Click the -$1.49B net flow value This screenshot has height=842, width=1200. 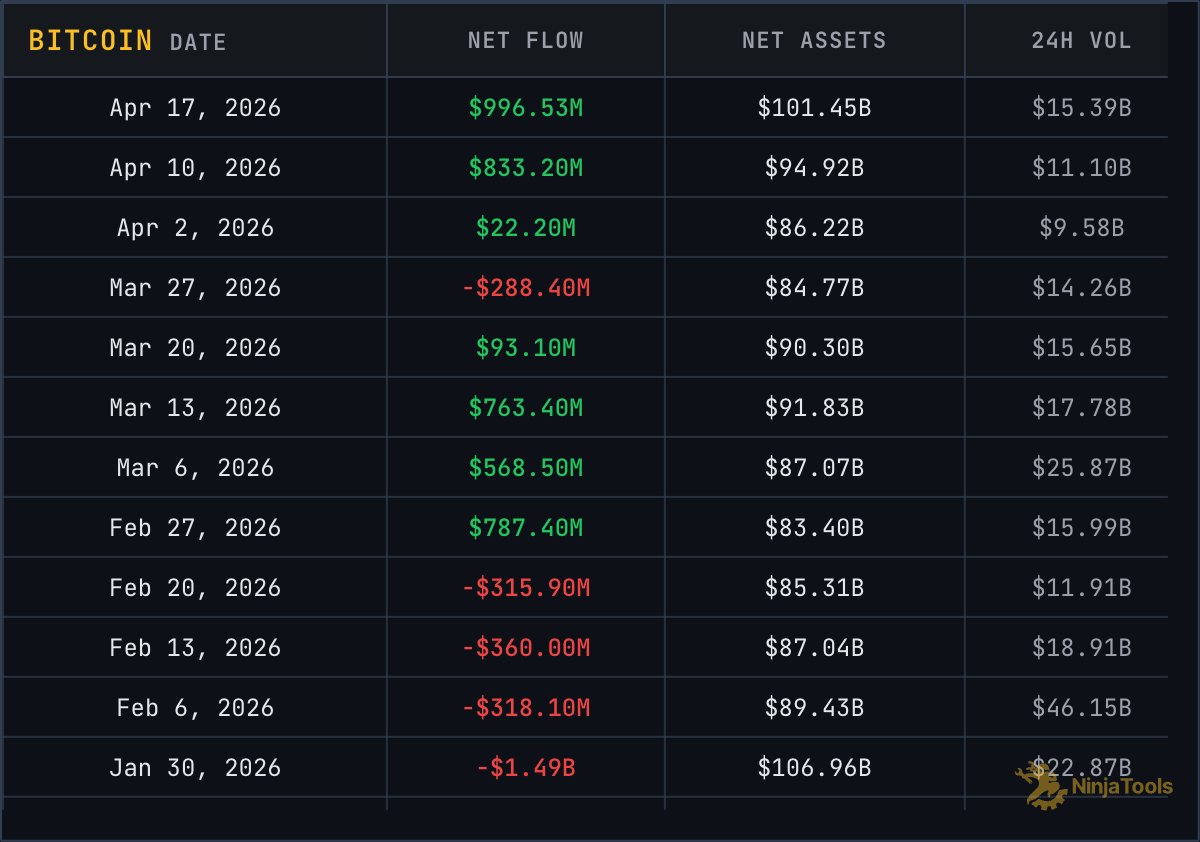(525, 768)
